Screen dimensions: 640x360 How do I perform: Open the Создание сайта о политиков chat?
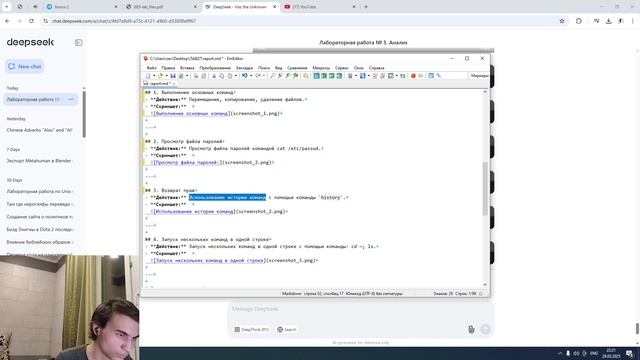coord(40,217)
